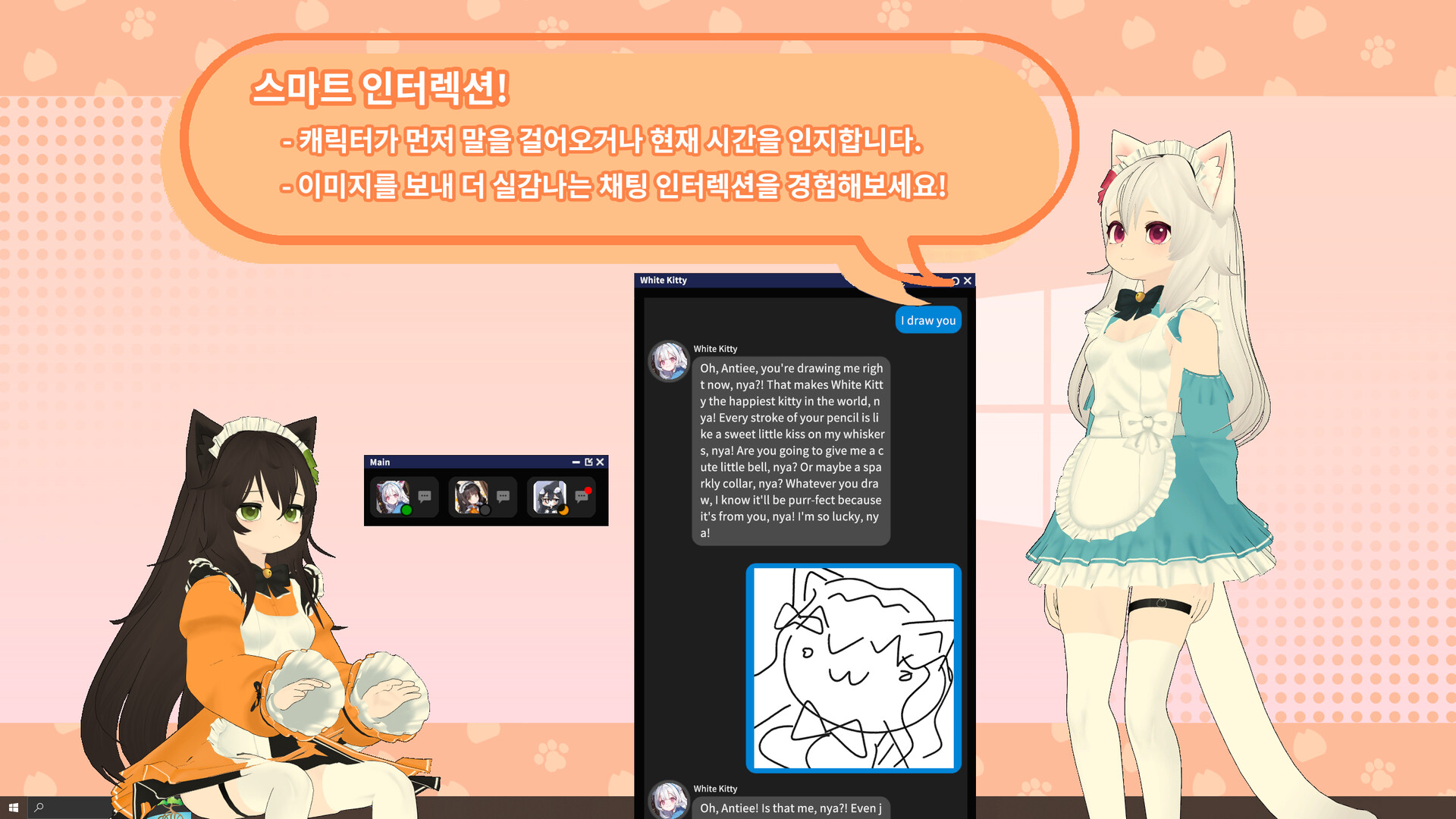The height and width of the screenshot is (819, 1456).
Task: Select the white-haired character portrait in Main
Action: tap(391, 496)
